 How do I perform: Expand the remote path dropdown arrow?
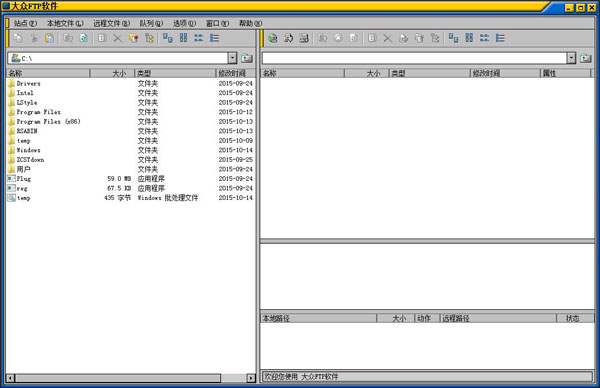[571, 58]
